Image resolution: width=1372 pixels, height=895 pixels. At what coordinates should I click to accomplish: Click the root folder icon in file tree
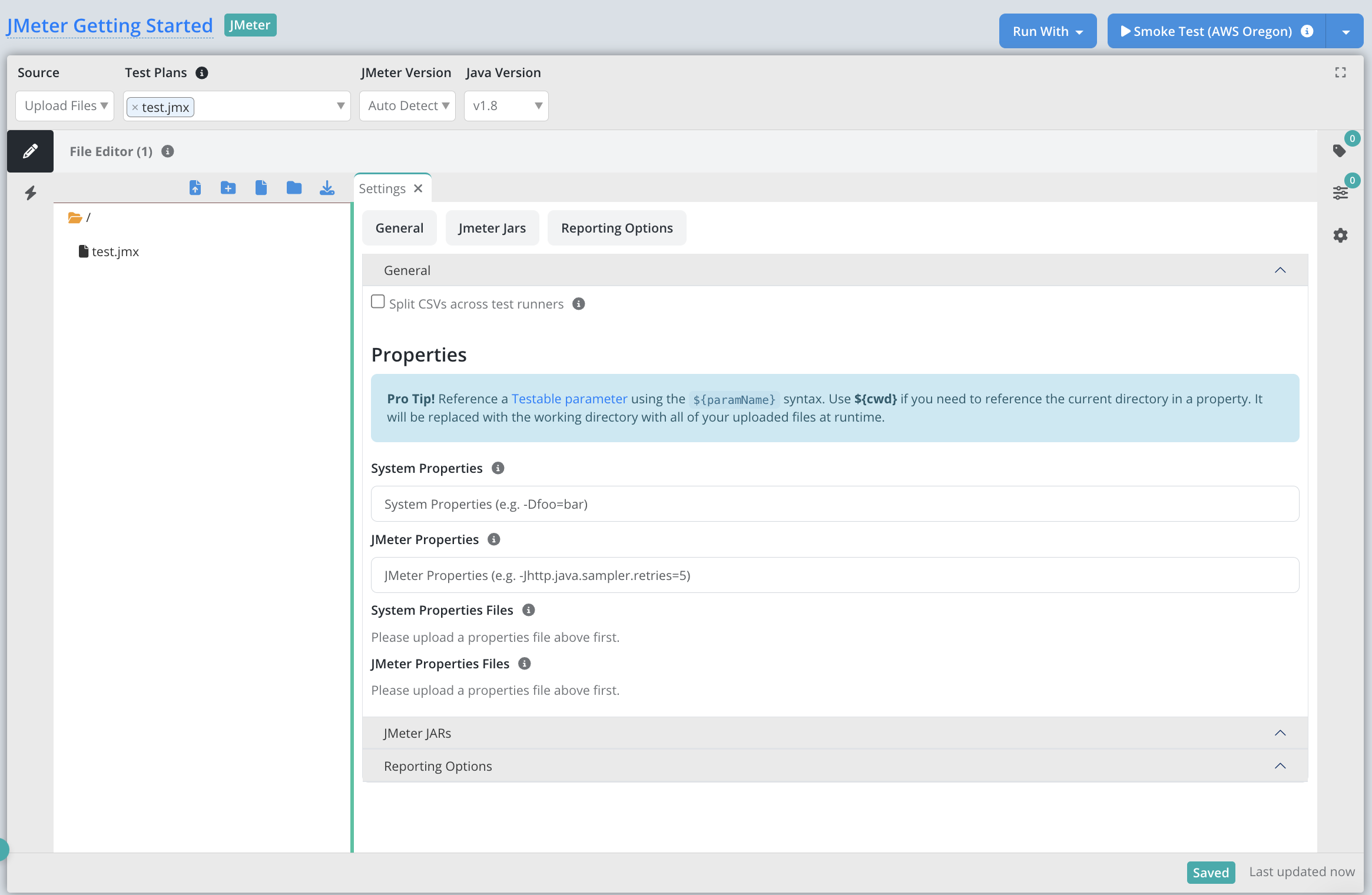click(75, 217)
